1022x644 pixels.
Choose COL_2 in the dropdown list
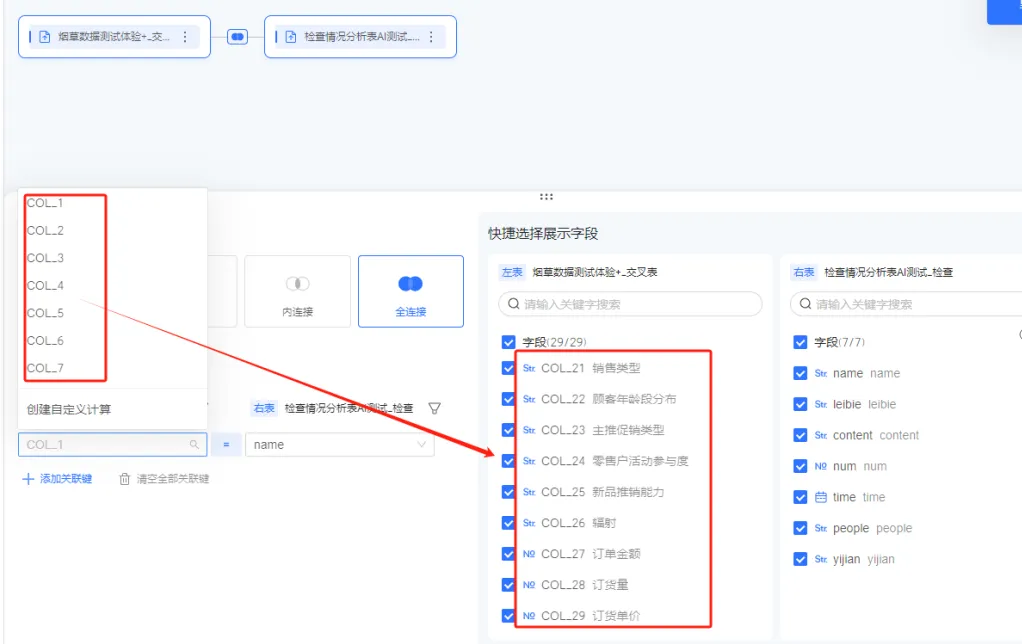[x=45, y=231]
